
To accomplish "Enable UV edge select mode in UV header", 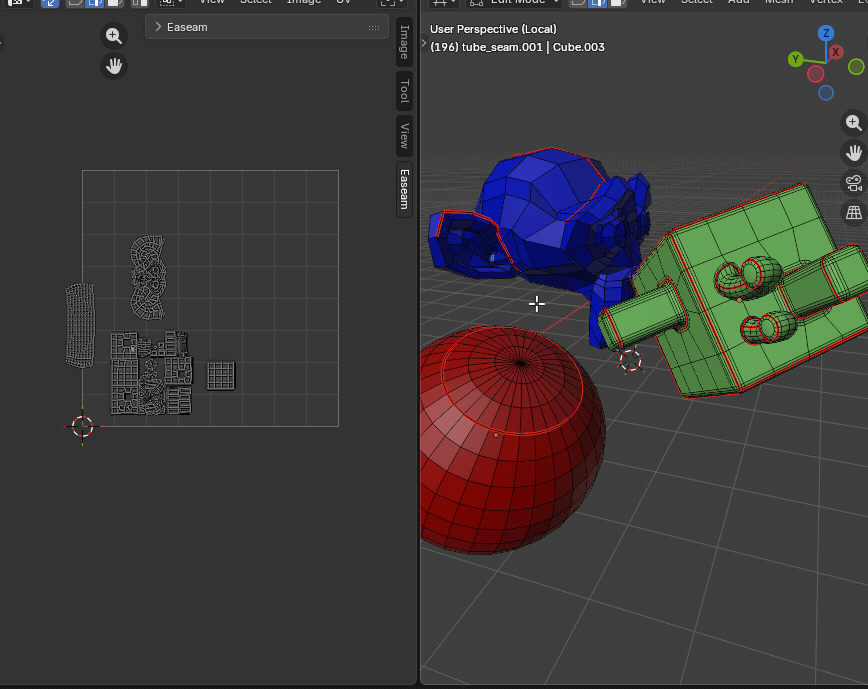I will tap(94, 3).
